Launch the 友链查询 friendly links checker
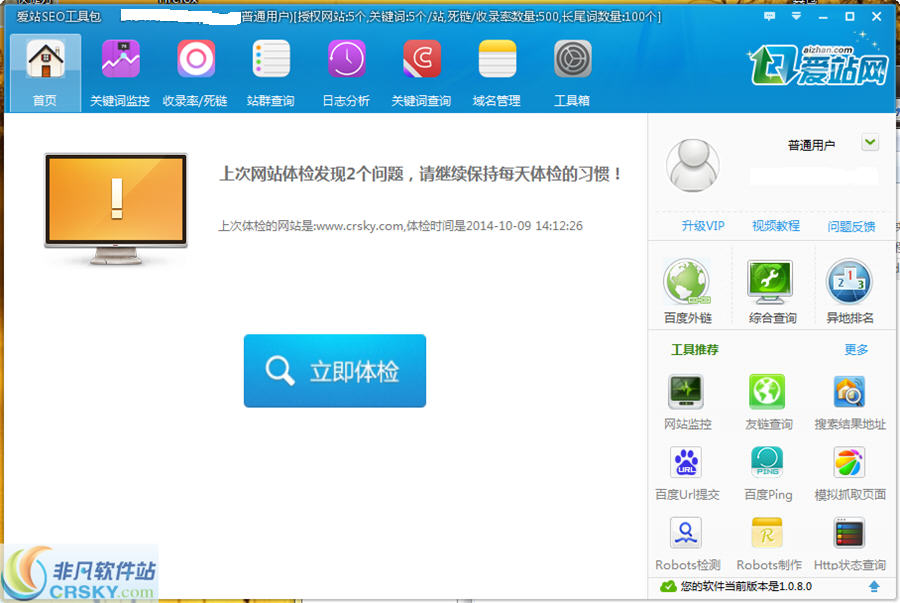Image resolution: width=900 pixels, height=603 pixels. (768, 398)
